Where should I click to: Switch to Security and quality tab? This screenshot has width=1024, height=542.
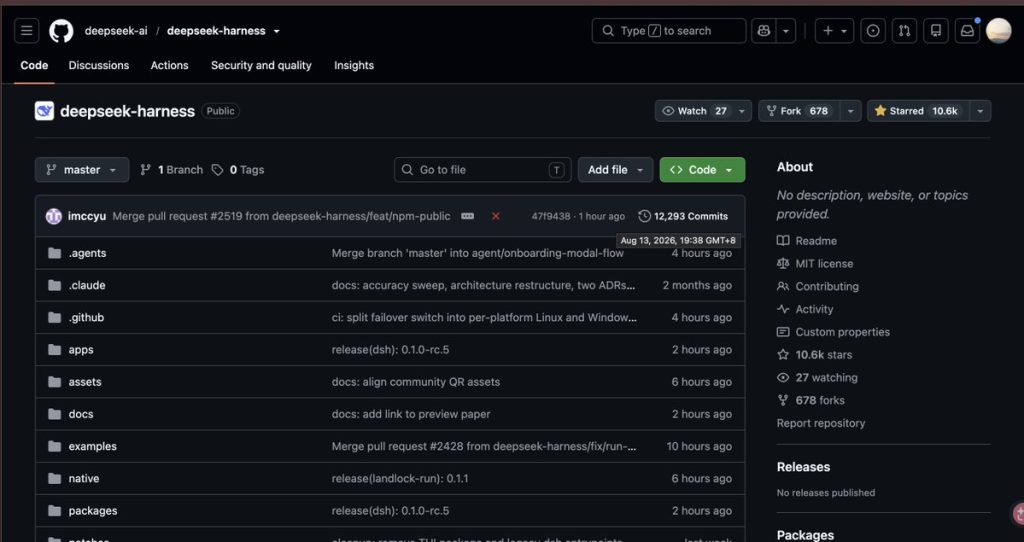(261, 65)
